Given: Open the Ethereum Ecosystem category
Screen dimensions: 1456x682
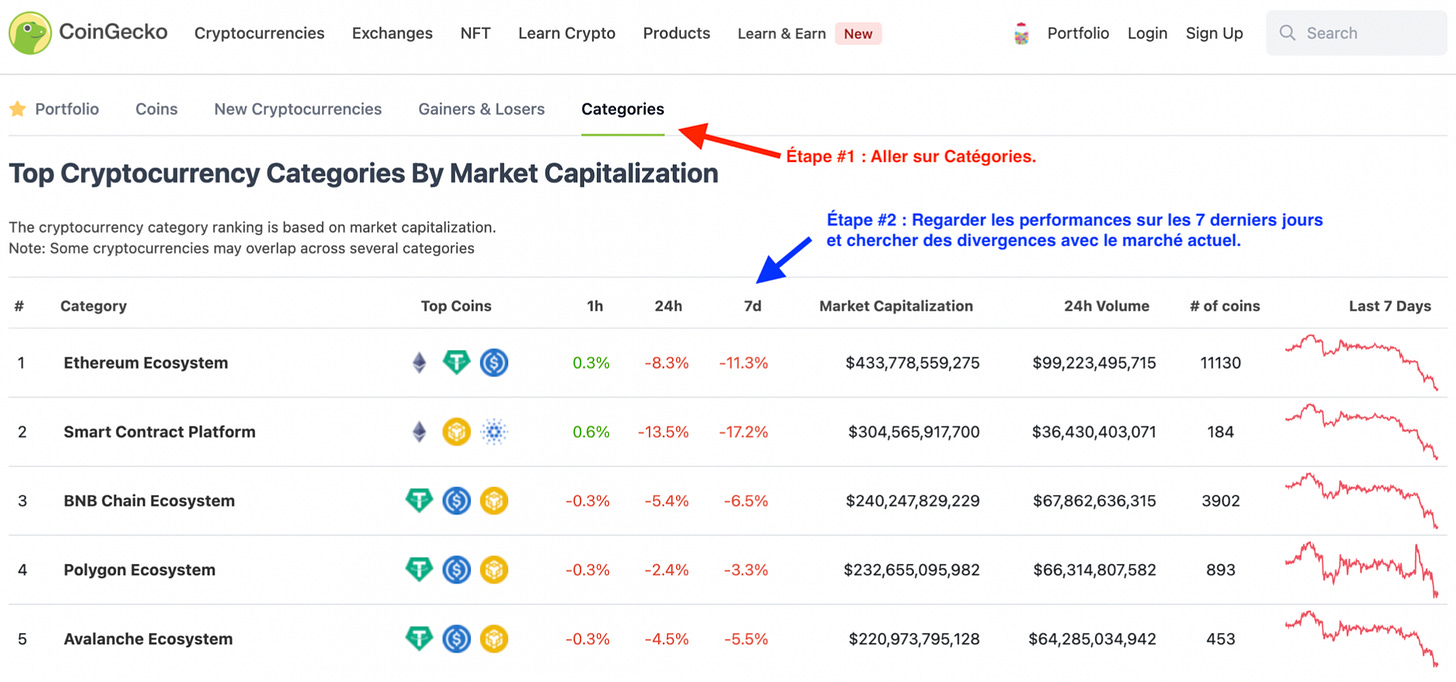Looking at the screenshot, I should pyautogui.click(x=146, y=362).
